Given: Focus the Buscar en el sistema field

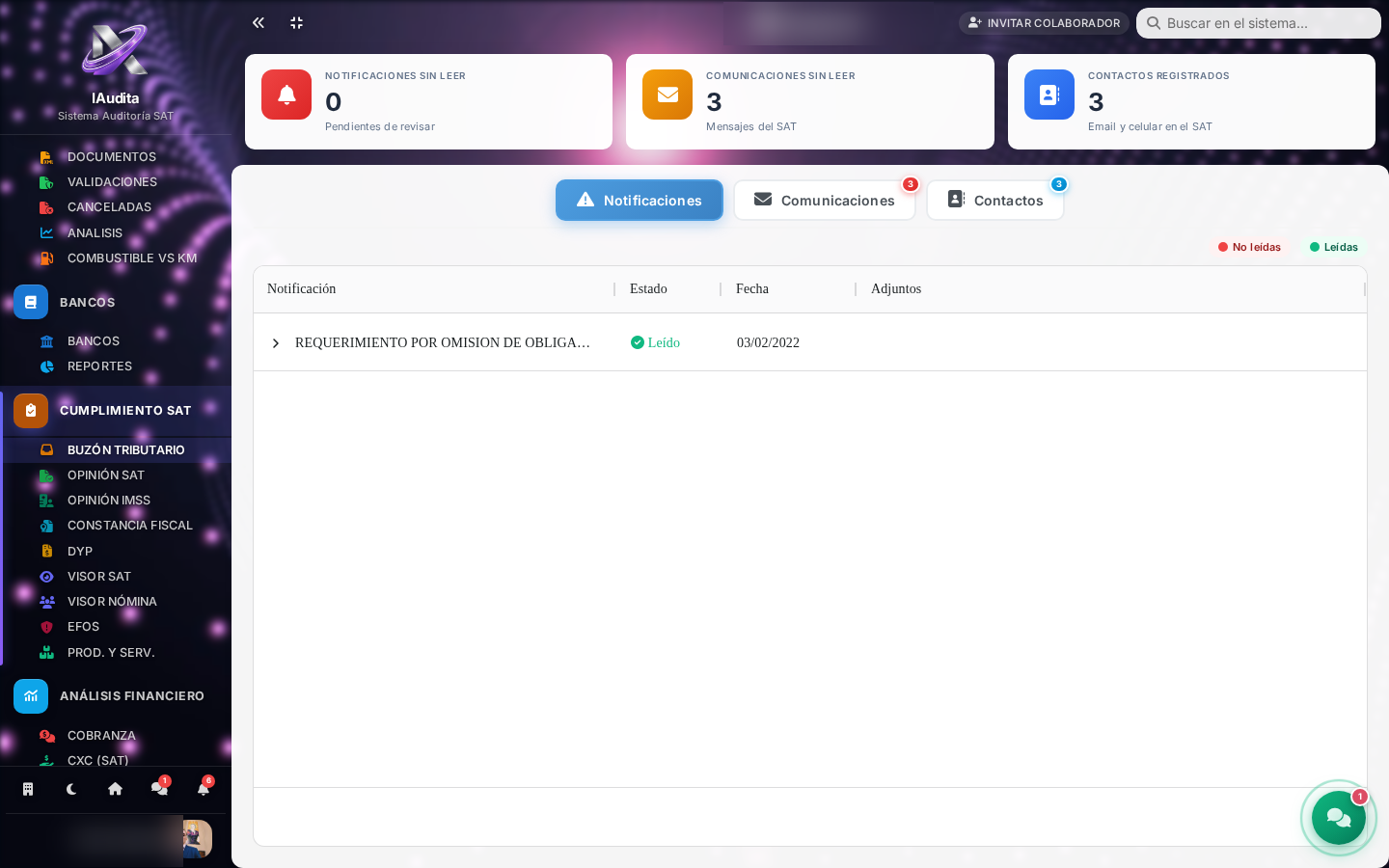Looking at the screenshot, I should 1259,23.
